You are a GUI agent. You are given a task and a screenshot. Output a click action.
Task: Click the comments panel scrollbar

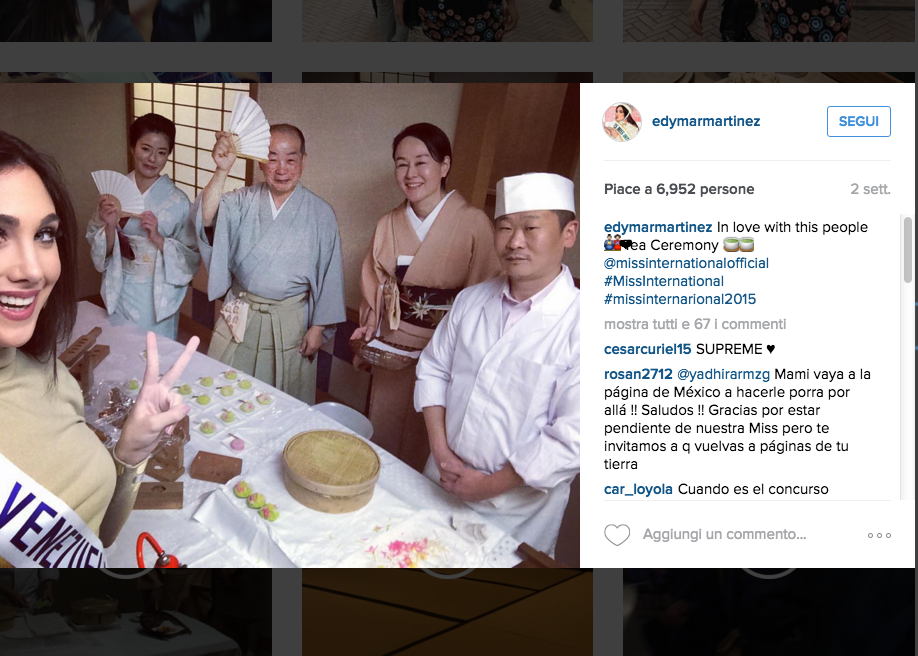tap(907, 357)
